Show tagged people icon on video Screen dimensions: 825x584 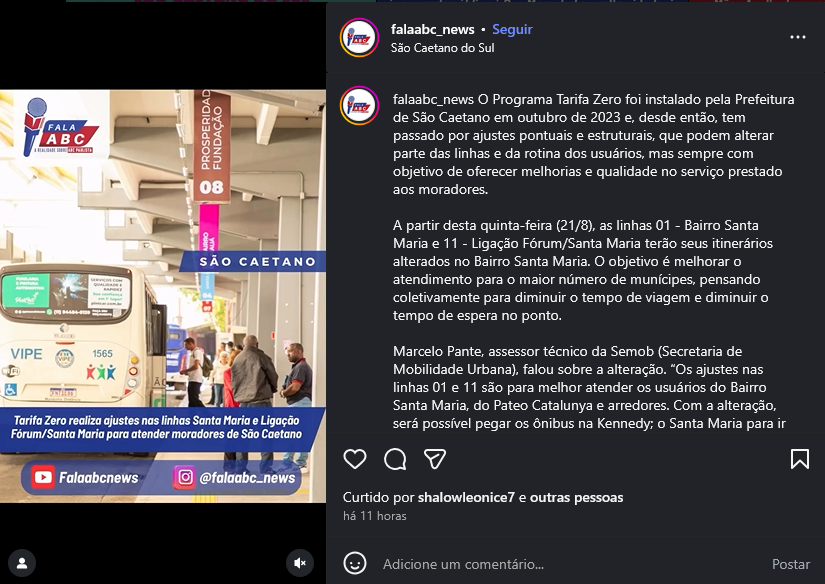pyautogui.click(x=22, y=563)
